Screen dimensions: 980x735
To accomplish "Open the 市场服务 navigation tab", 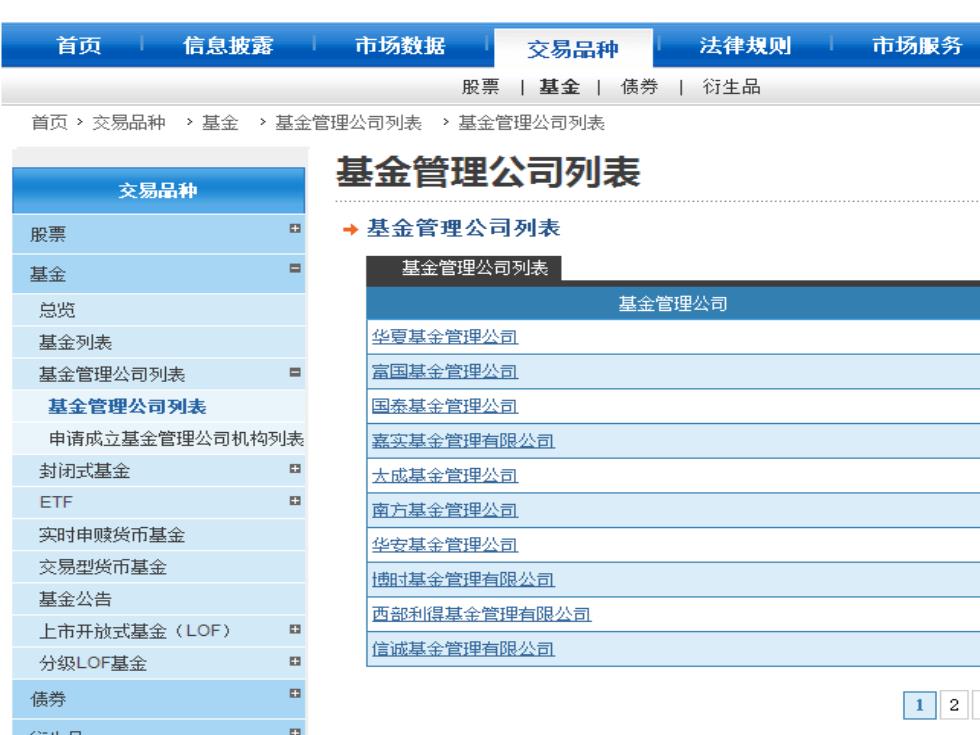I will pyautogui.click(x=917, y=45).
